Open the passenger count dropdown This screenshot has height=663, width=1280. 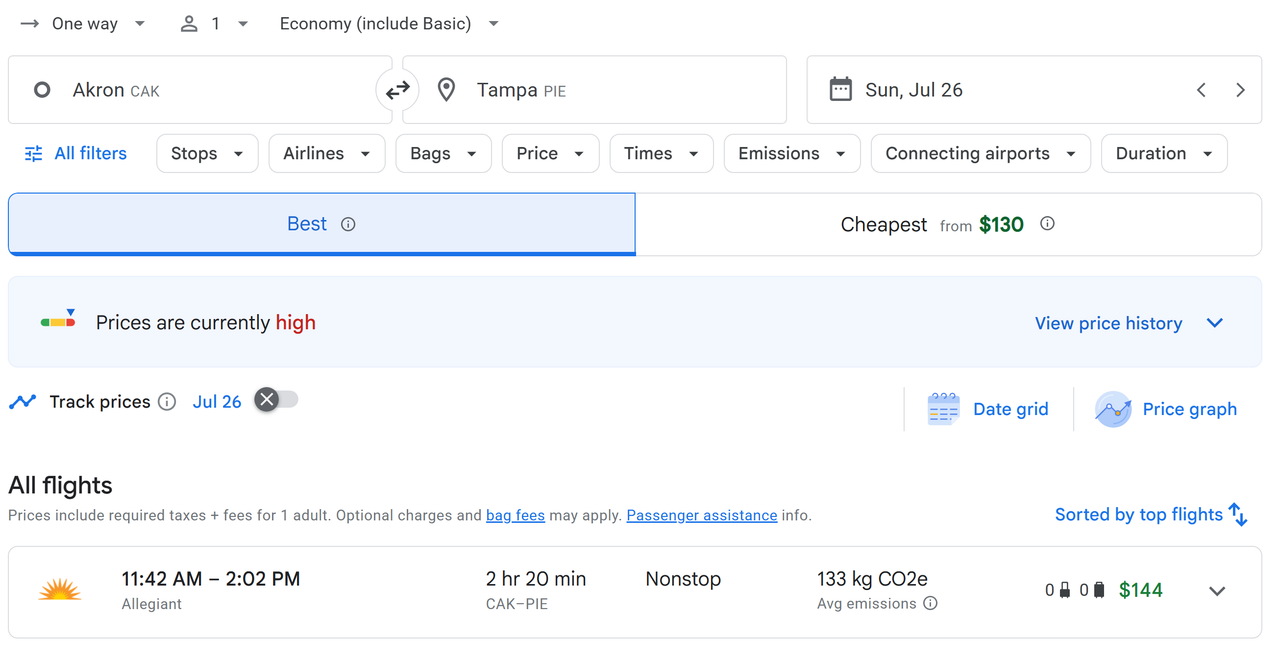click(x=214, y=24)
